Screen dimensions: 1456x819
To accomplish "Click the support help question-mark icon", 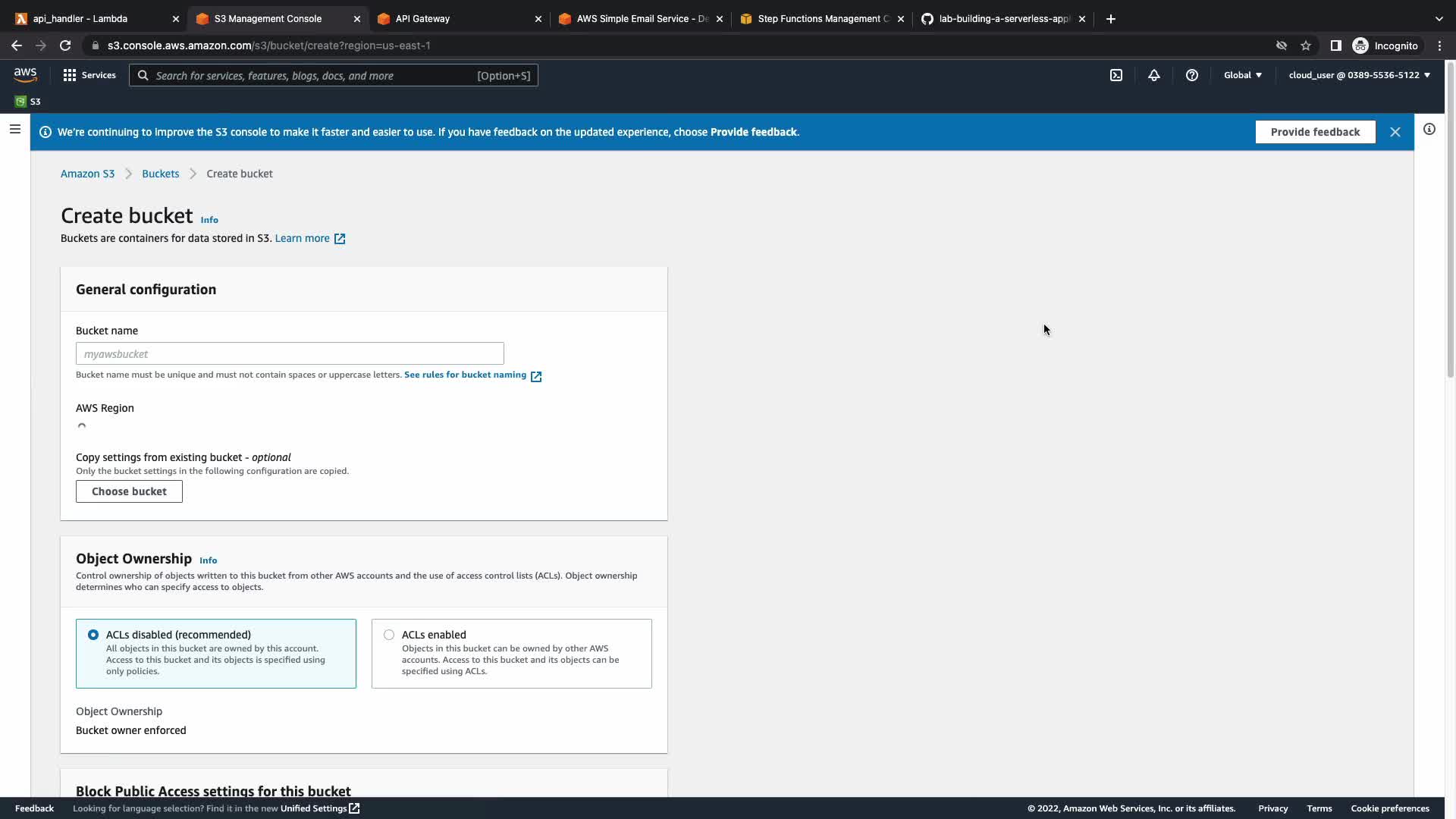I will coord(1191,75).
